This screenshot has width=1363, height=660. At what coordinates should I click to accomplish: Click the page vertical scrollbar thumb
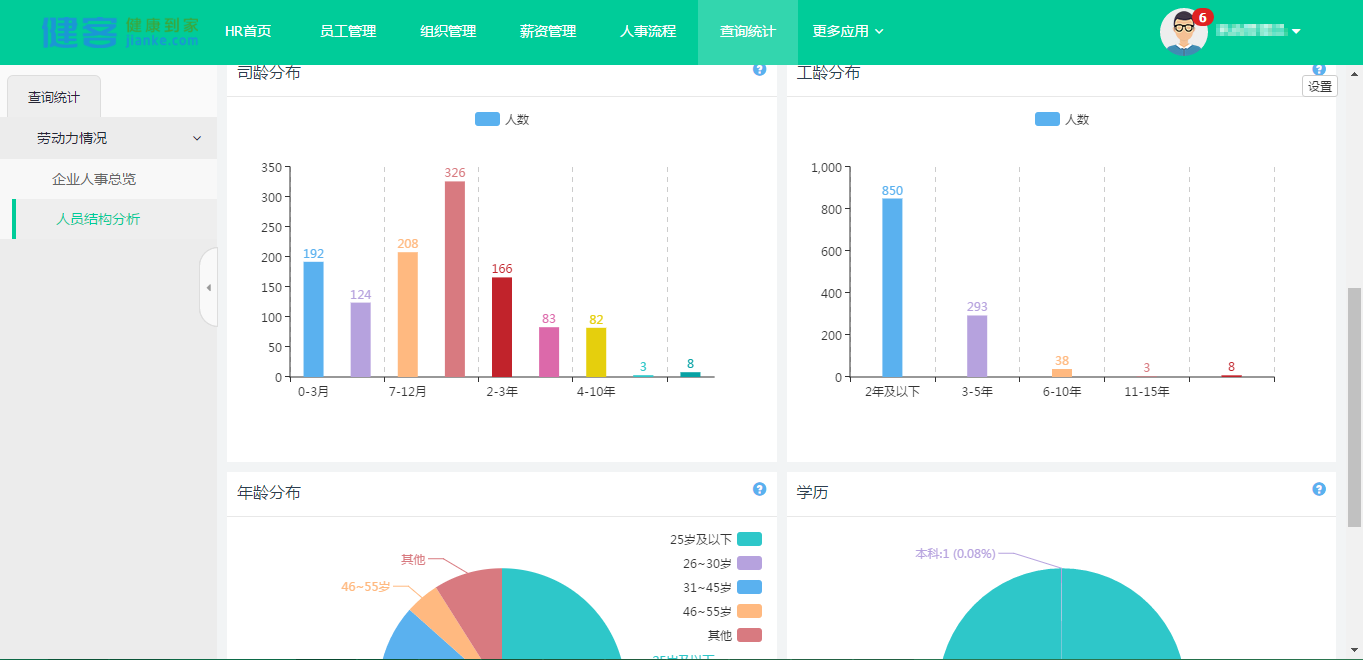point(1355,407)
